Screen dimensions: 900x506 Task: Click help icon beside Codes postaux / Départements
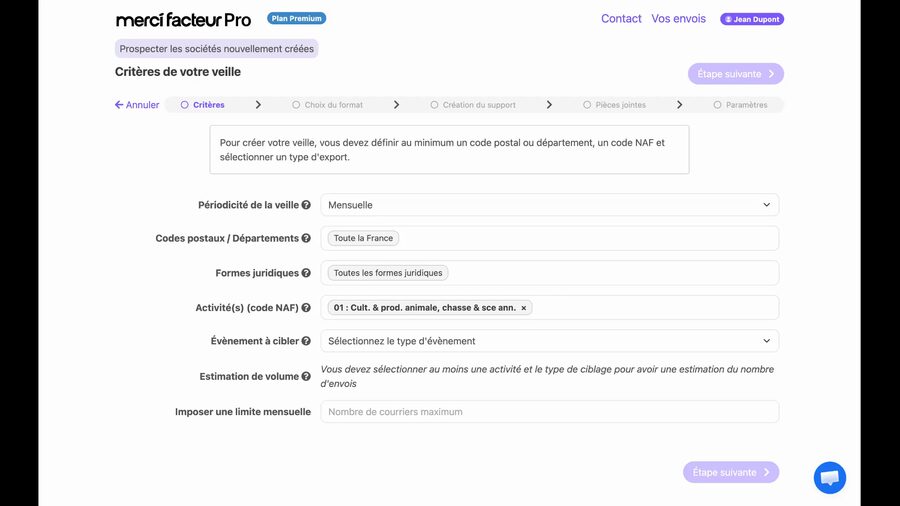306,238
